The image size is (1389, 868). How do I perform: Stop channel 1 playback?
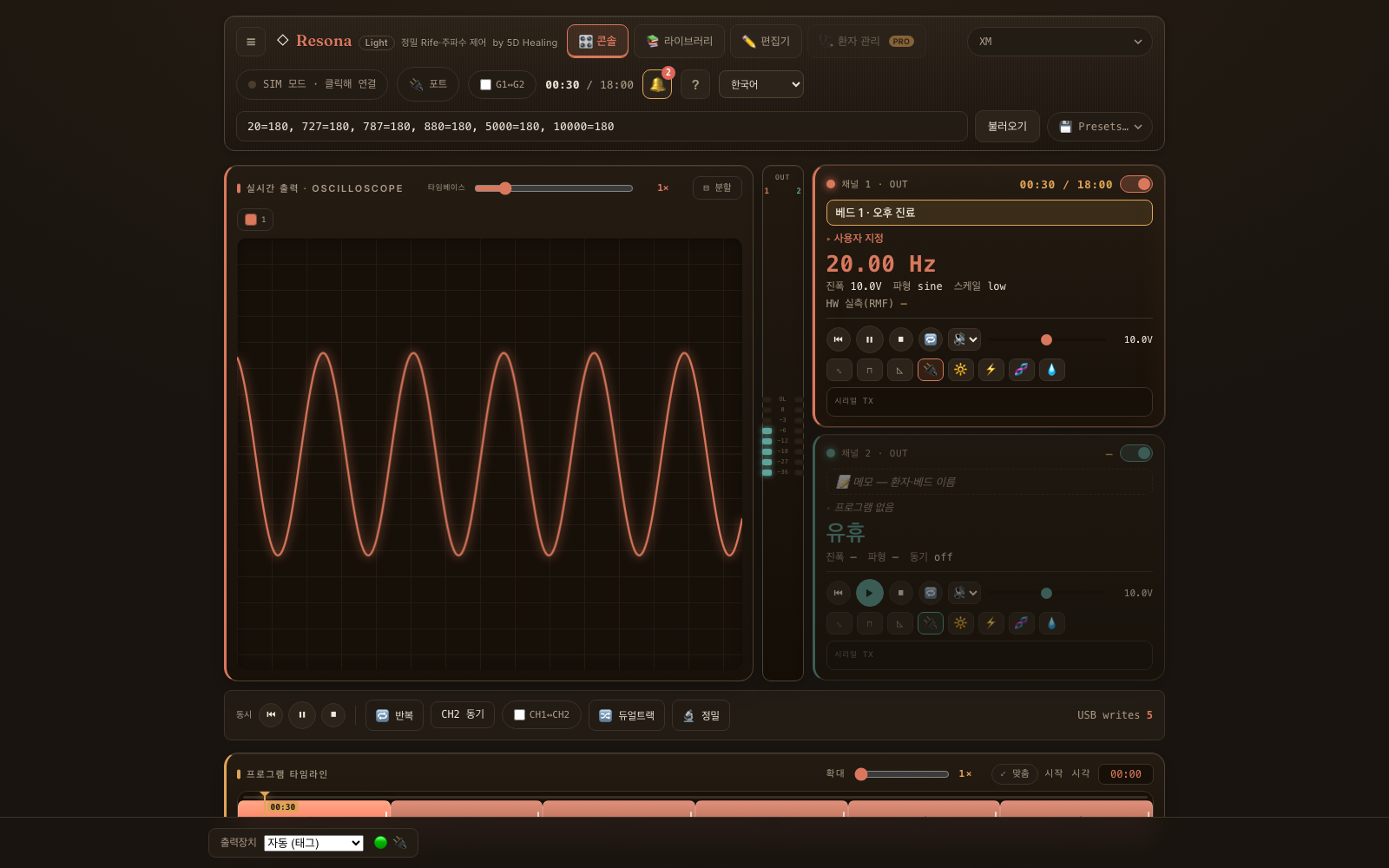pyautogui.click(x=901, y=339)
